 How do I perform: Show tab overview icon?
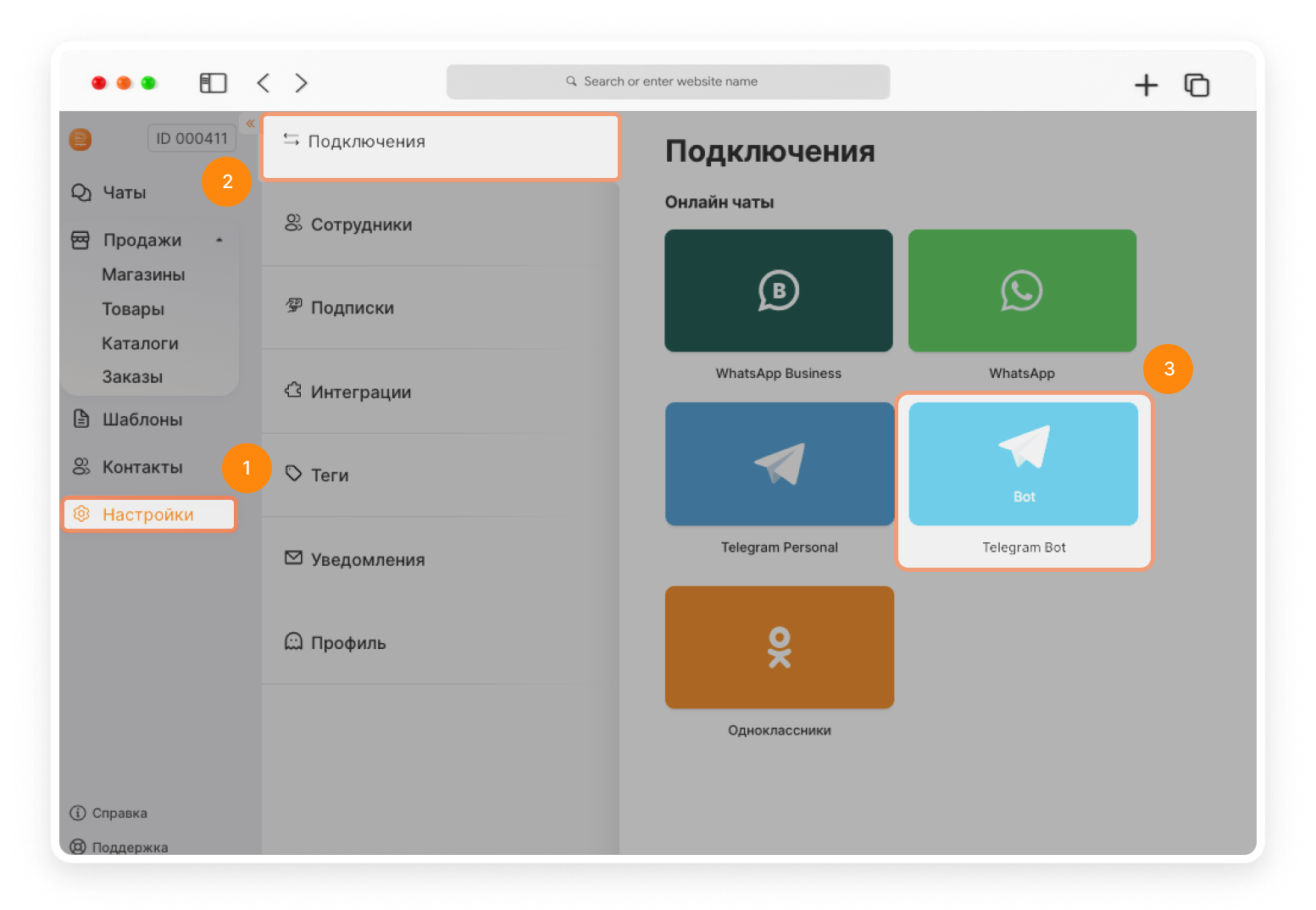[x=1197, y=85]
